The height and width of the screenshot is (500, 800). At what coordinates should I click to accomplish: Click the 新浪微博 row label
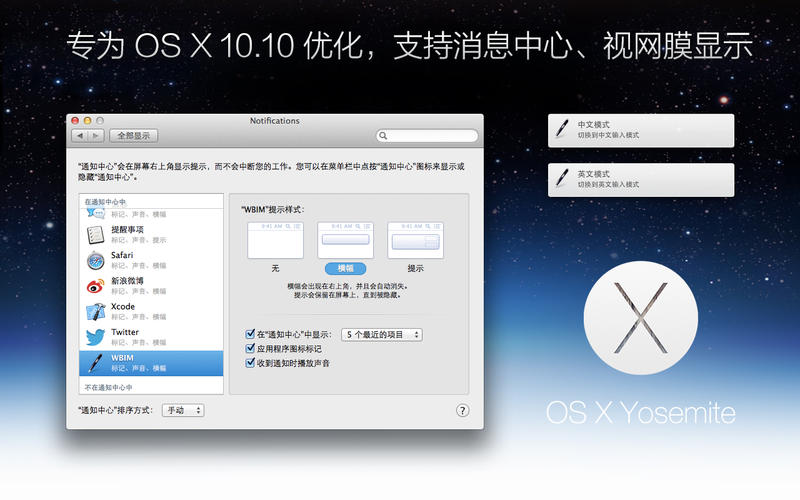[x=128, y=281]
